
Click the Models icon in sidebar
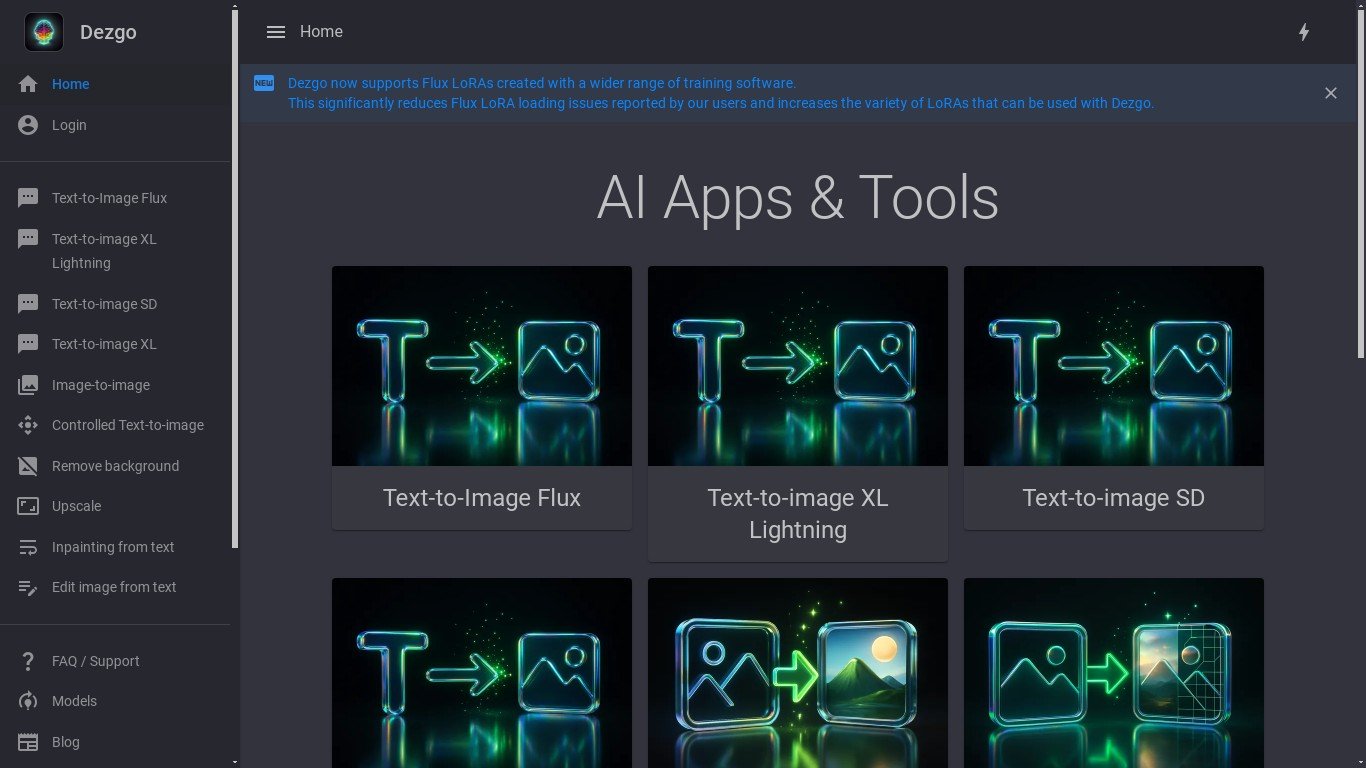(x=28, y=701)
